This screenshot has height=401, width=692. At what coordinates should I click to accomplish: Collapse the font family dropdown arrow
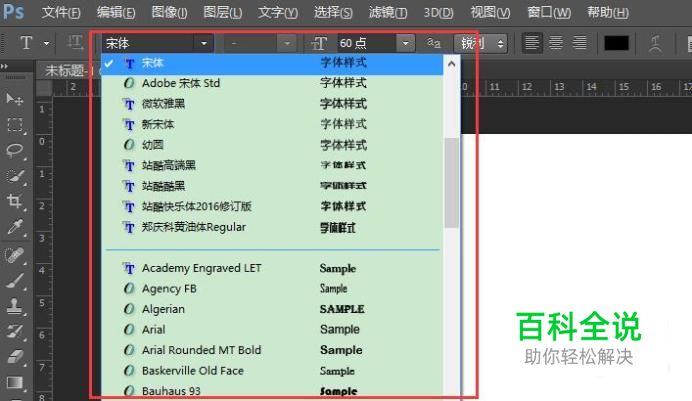203,43
